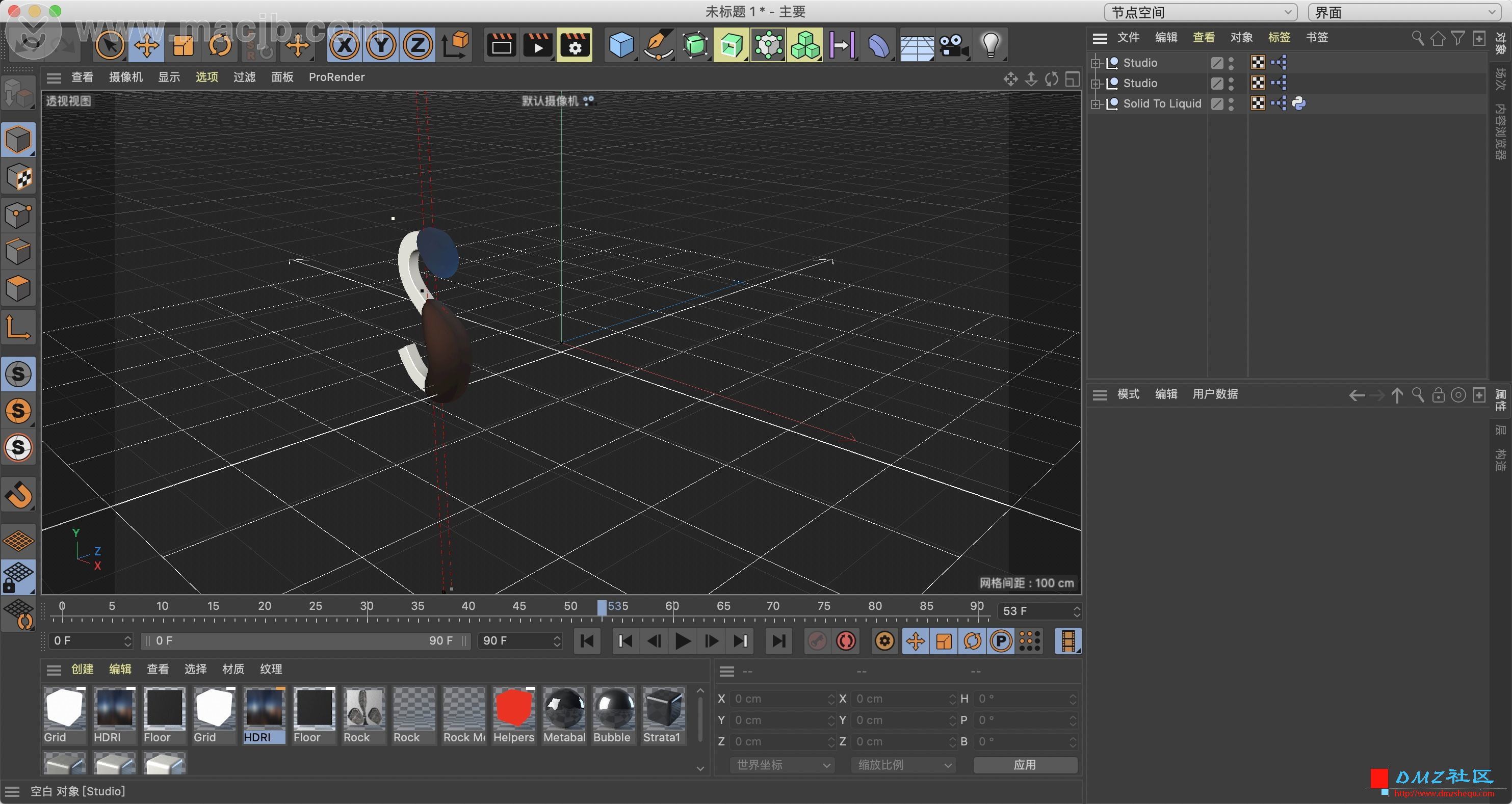Expand the second Studio object tree
Image resolution: width=1512 pixels, height=804 pixels.
point(1096,83)
